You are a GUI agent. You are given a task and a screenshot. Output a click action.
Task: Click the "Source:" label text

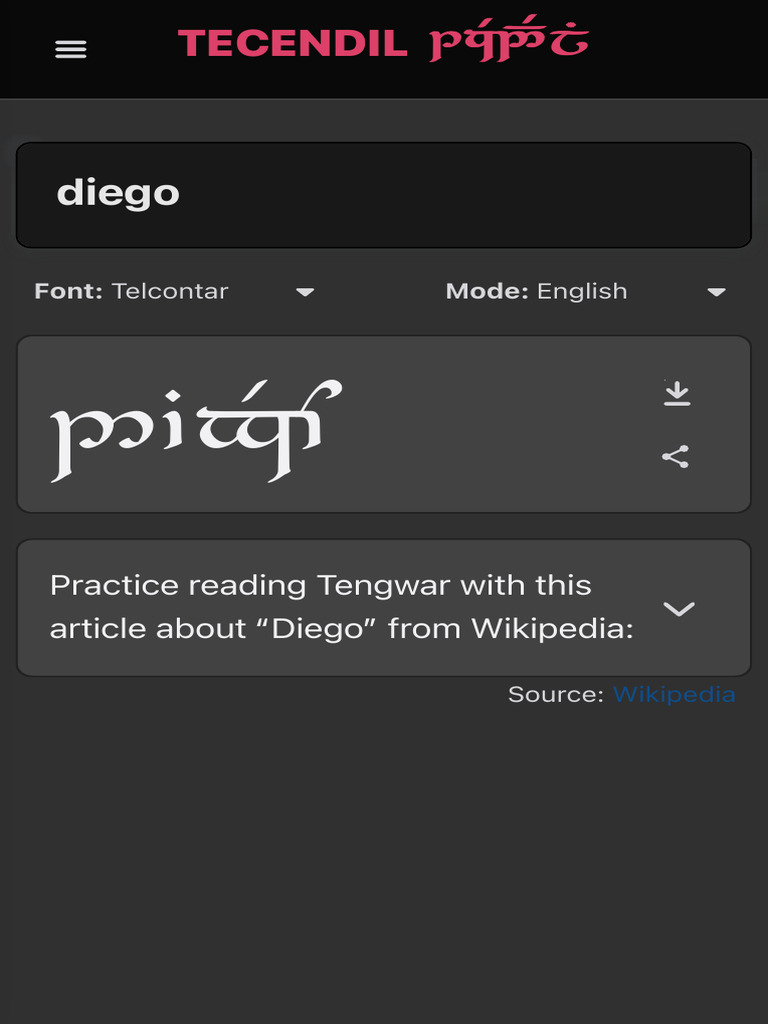click(555, 694)
